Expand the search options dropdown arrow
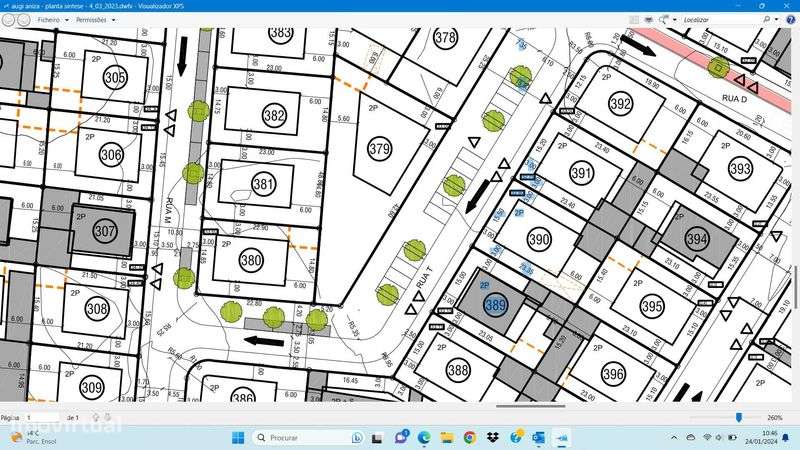The image size is (800, 450). [x=777, y=19]
